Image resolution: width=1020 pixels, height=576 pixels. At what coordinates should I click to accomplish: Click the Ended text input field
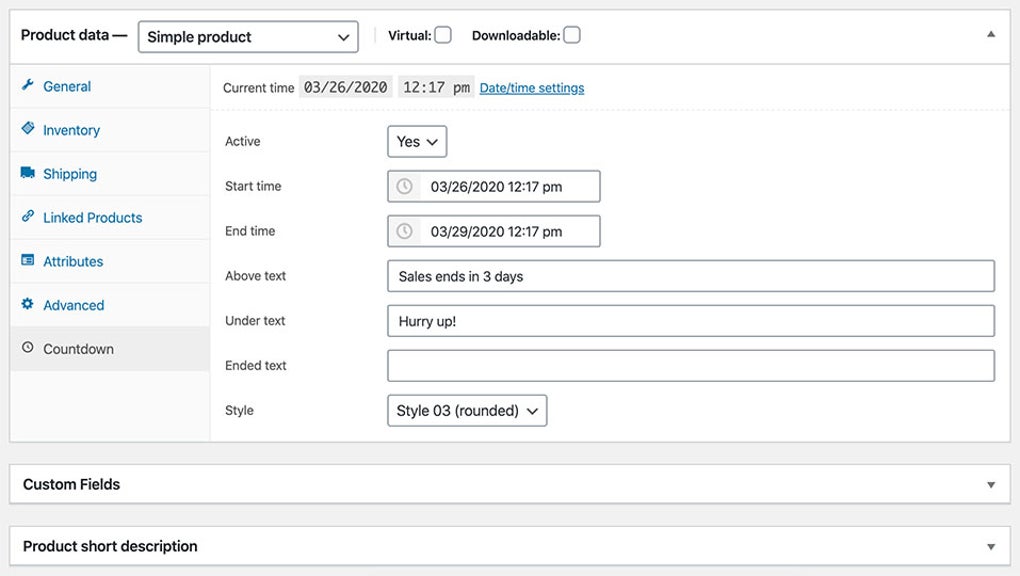690,365
